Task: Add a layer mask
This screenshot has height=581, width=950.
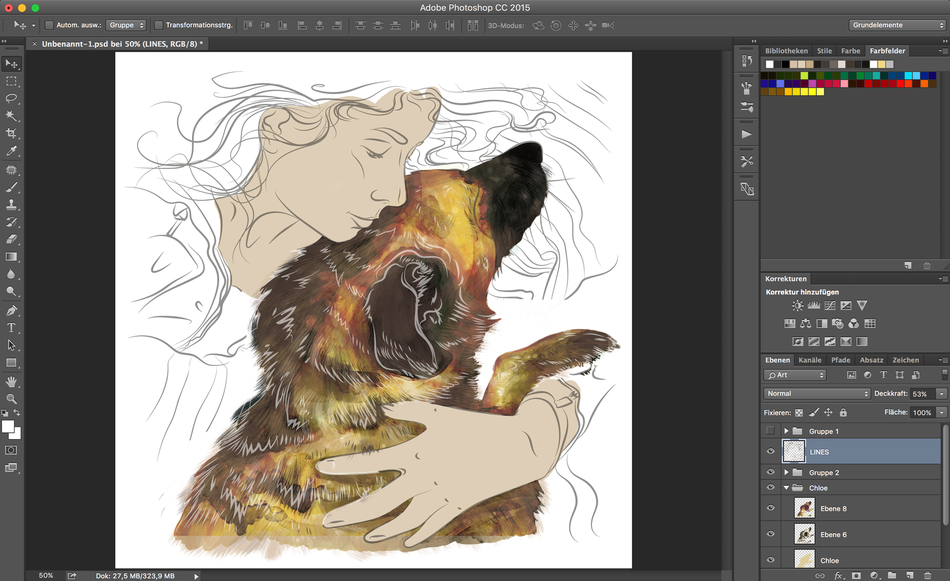Action: (856, 576)
